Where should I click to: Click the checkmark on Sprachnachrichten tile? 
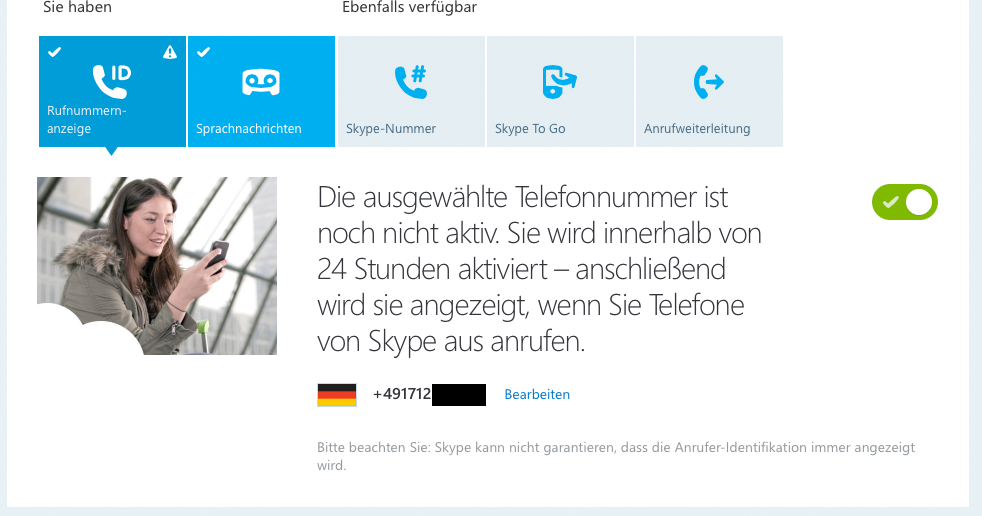[204, 52]
